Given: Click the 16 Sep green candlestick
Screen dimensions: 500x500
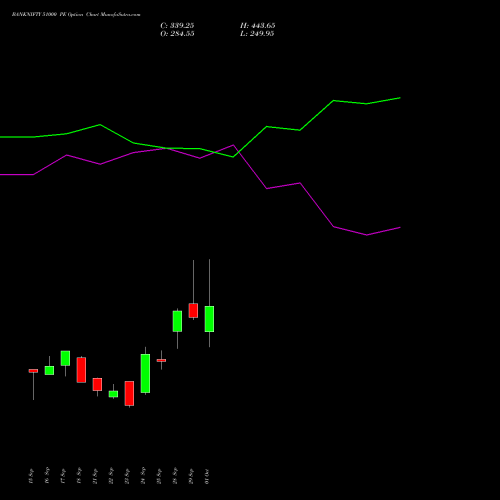Looking at the screenshot, I should [x=49, y=370].
